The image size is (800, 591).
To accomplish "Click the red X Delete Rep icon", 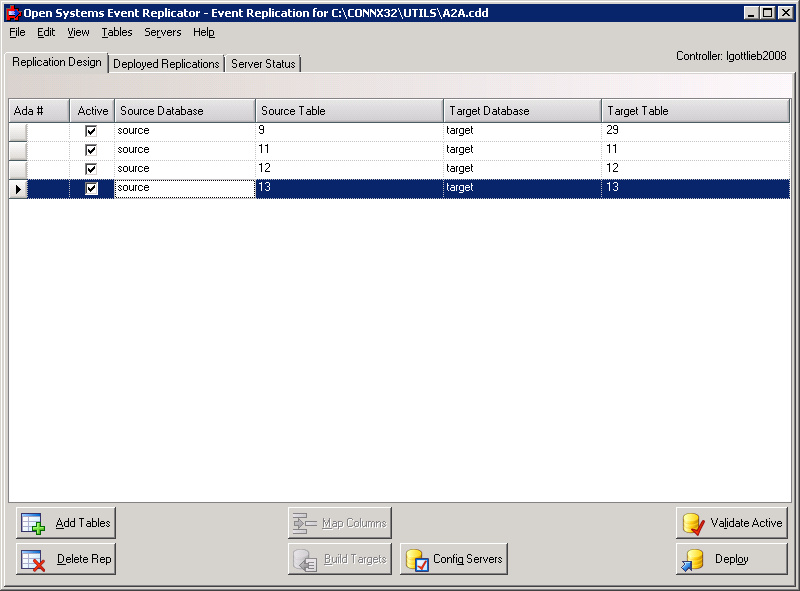I will pos(34,559).
